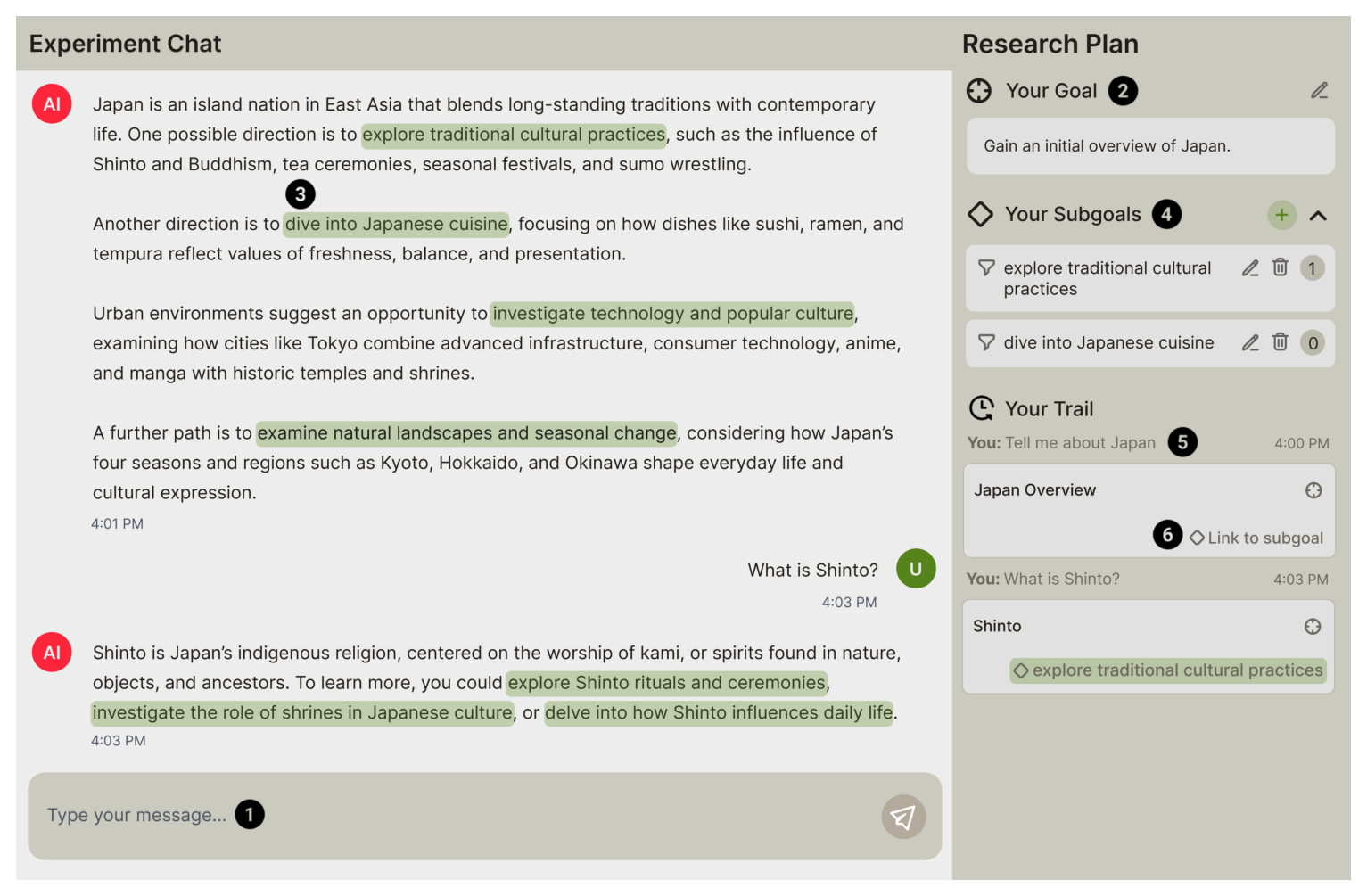Send message with paper plane icon
1367x896 pixels.
[903, 817]
